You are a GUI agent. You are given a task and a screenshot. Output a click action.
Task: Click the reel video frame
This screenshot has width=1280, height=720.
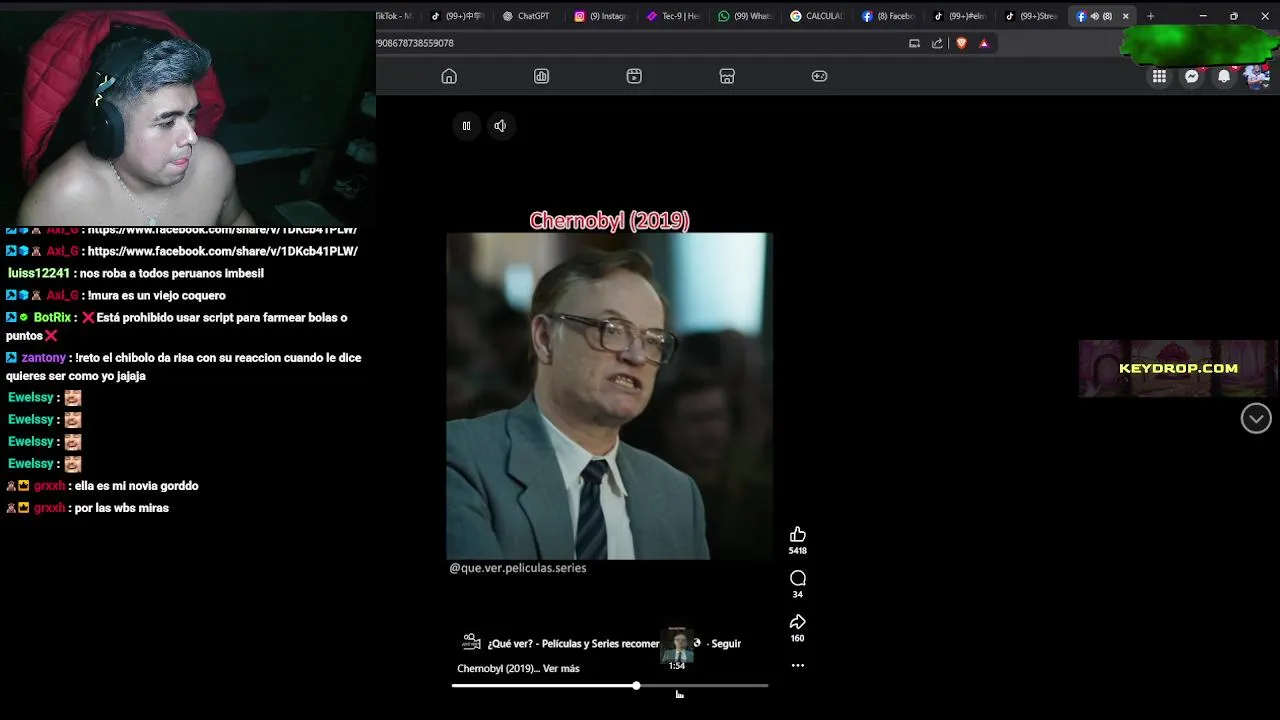(609, 396)
